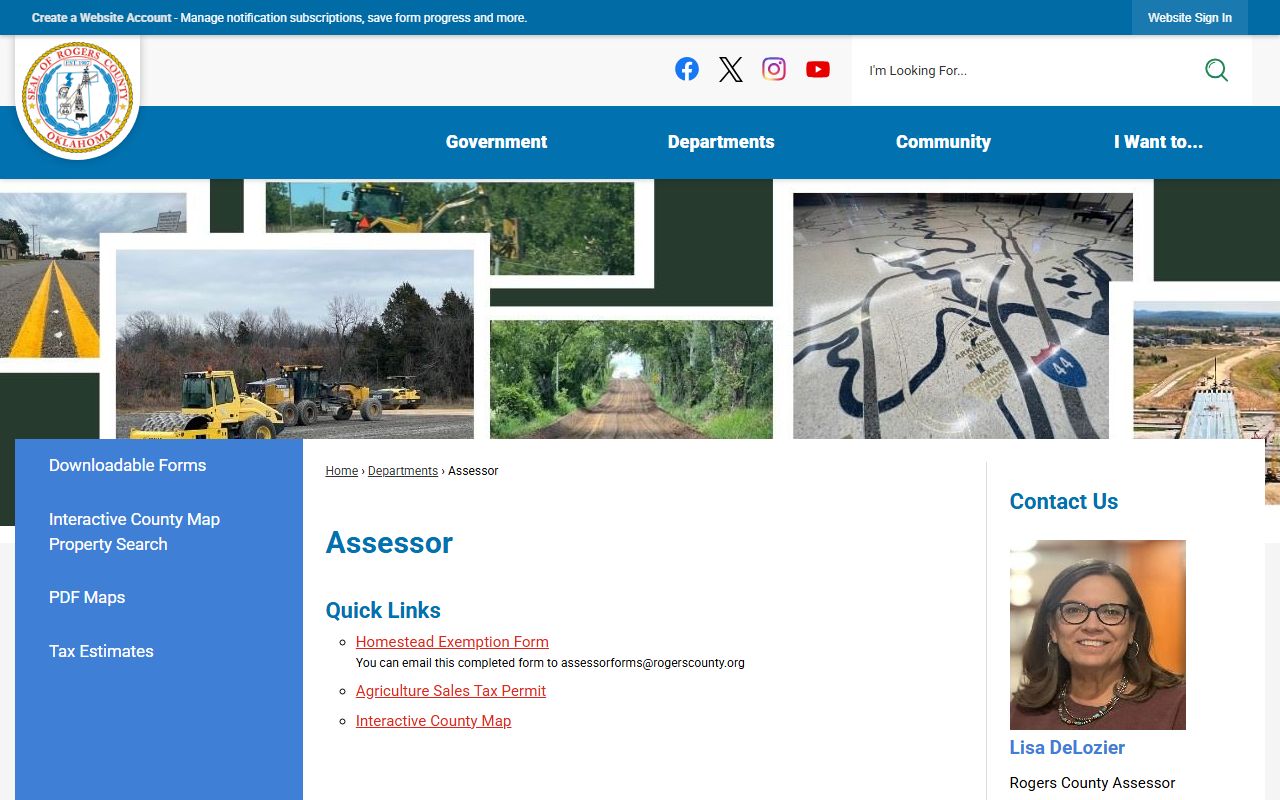This screenshot has height=800, width=1280.
Task: Open the Facebook page icon
Action: click(x=687, y=69)
